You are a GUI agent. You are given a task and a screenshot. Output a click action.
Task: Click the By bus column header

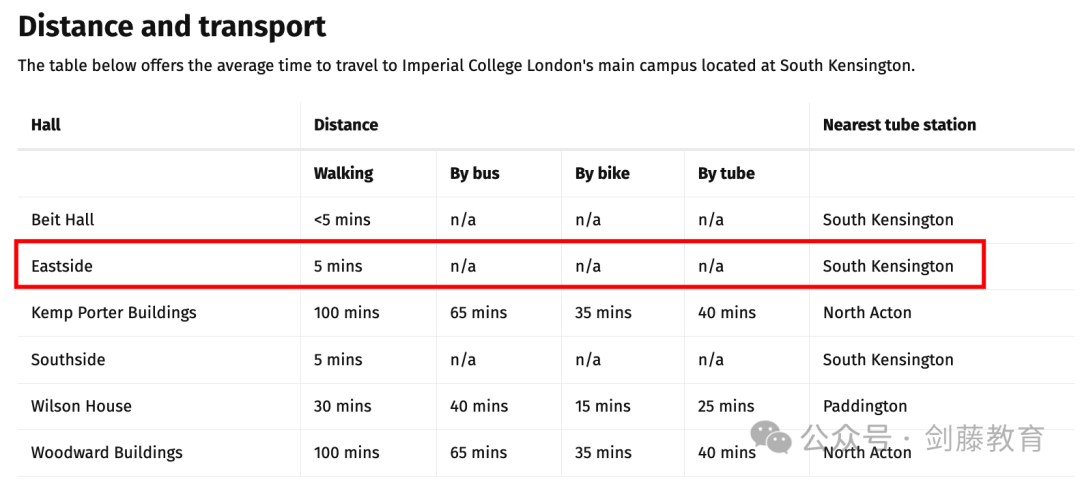coord(475,174)
